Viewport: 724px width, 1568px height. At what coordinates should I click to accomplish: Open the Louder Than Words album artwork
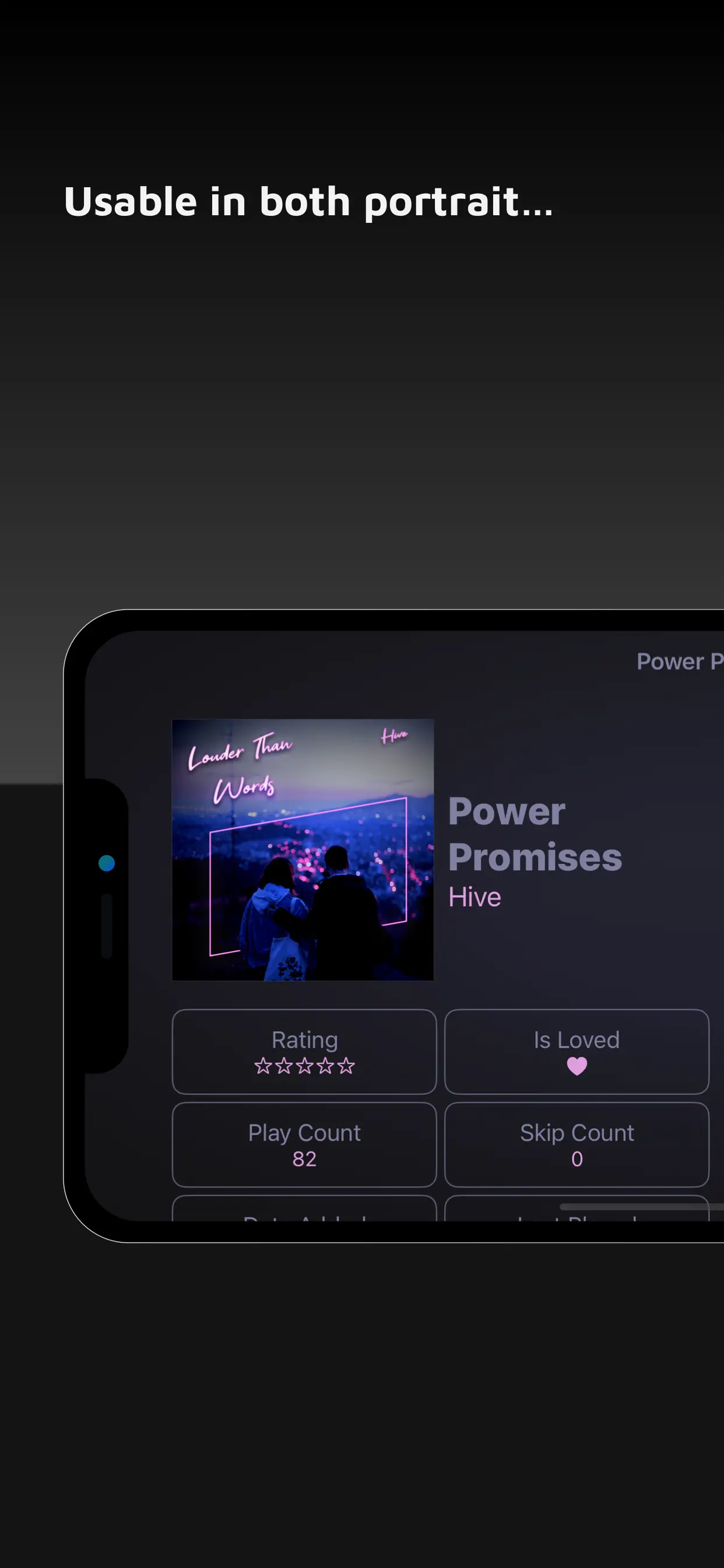(303, 850)
